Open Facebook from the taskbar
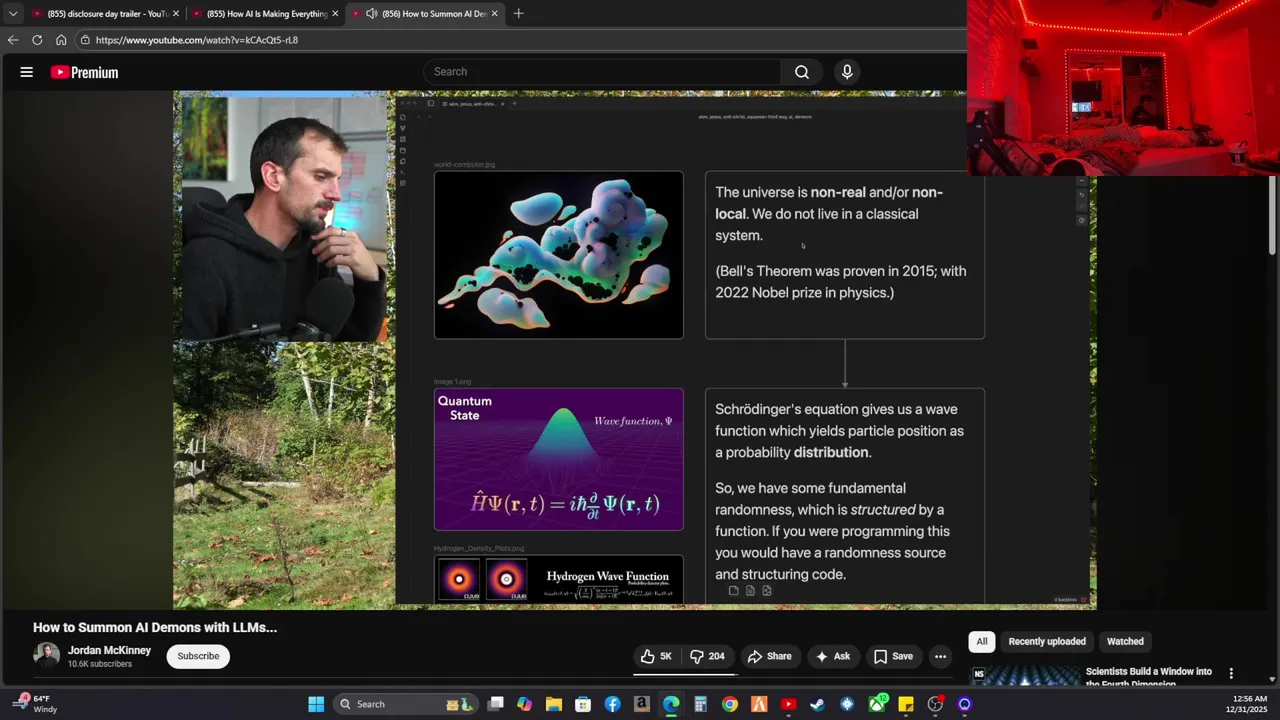Screen dimensions: 1280x720 tap(612, 704)
